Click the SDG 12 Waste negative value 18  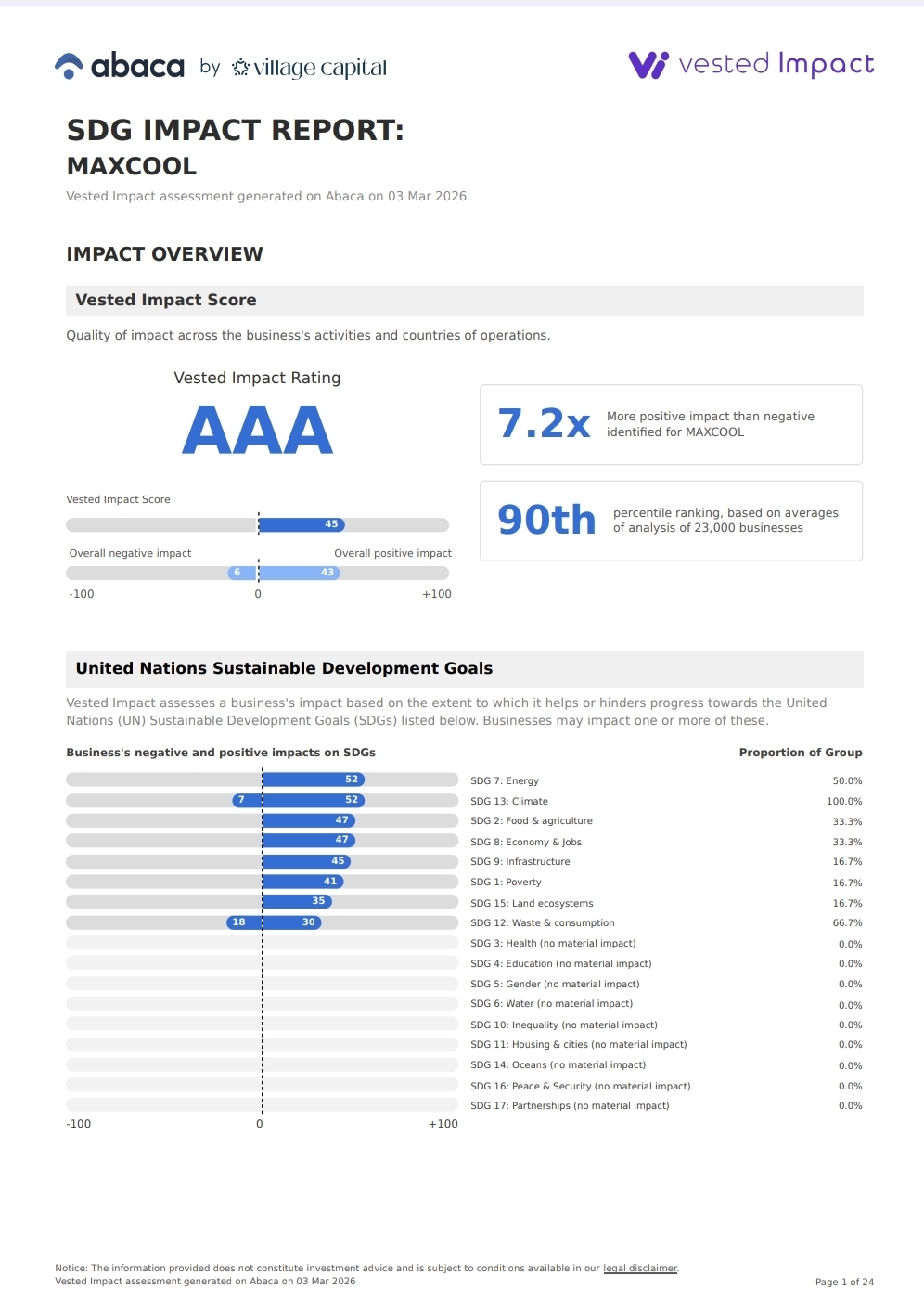click(x=238, y=922)
